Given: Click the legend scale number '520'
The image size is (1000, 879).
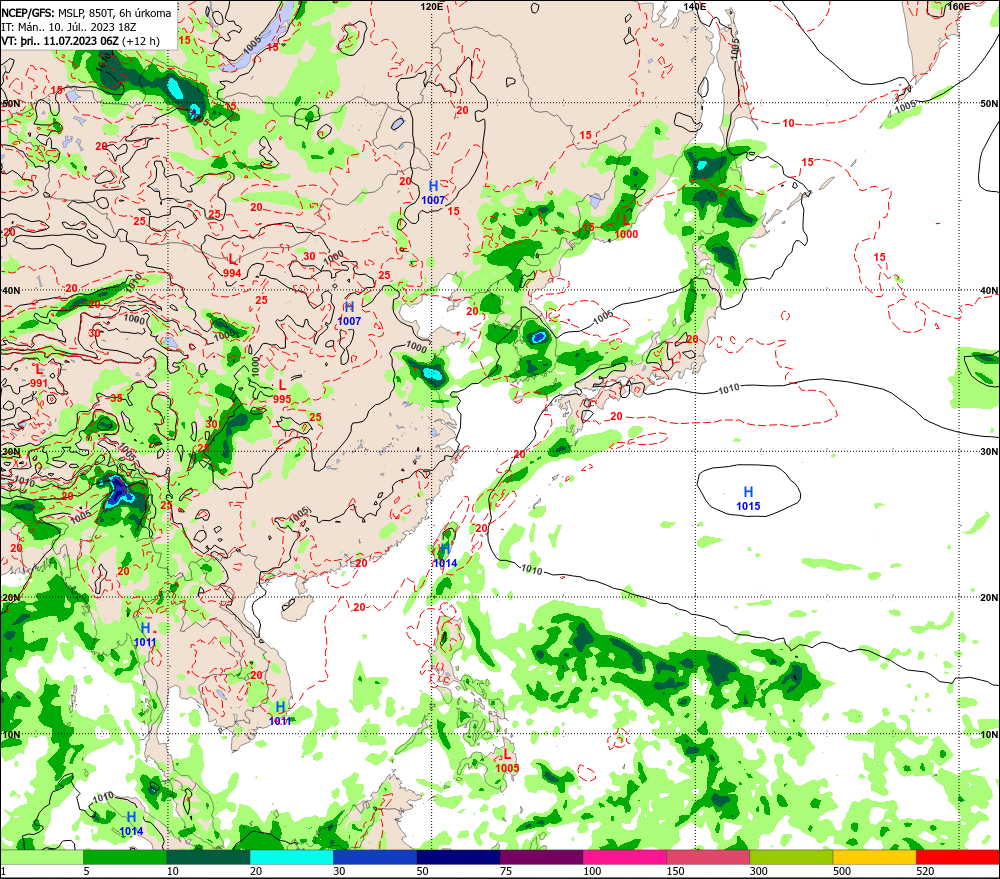Looking at the screenshot, I should click(925, 871).
